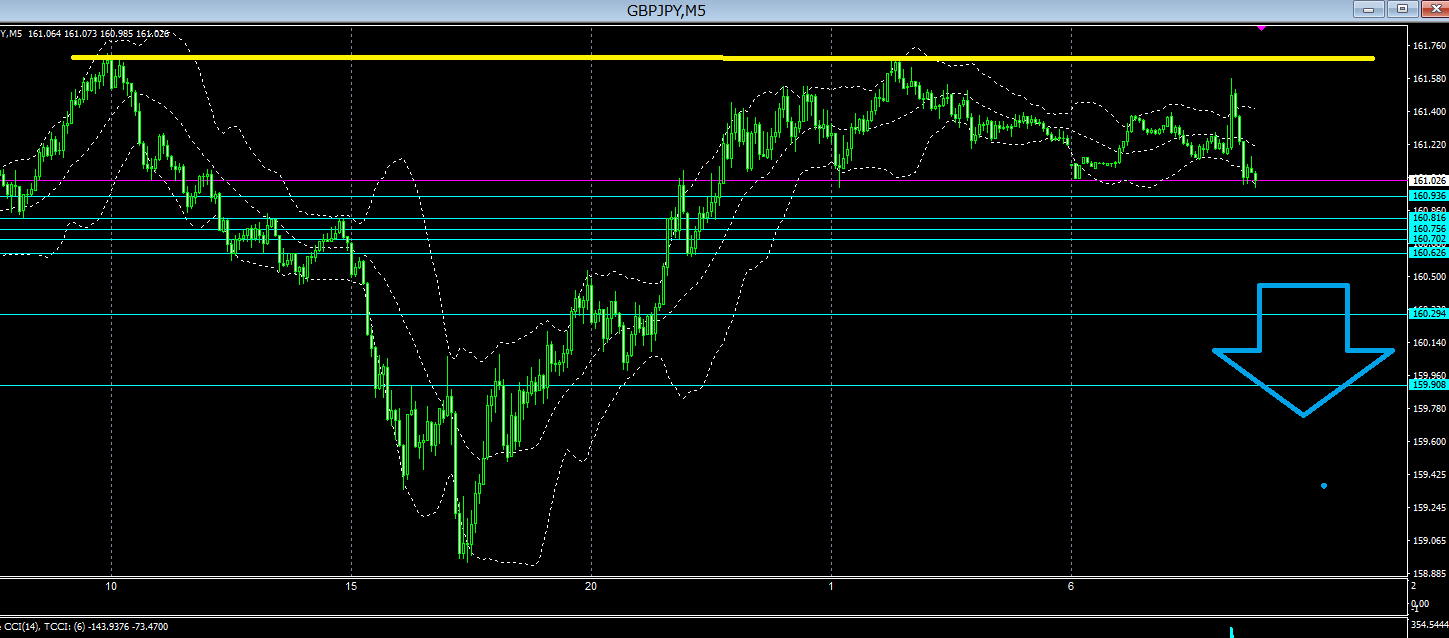This screenshot has width=1449, height=638.
Task: Click the current price label 161.026
Action: click(x=1427, y=181)
